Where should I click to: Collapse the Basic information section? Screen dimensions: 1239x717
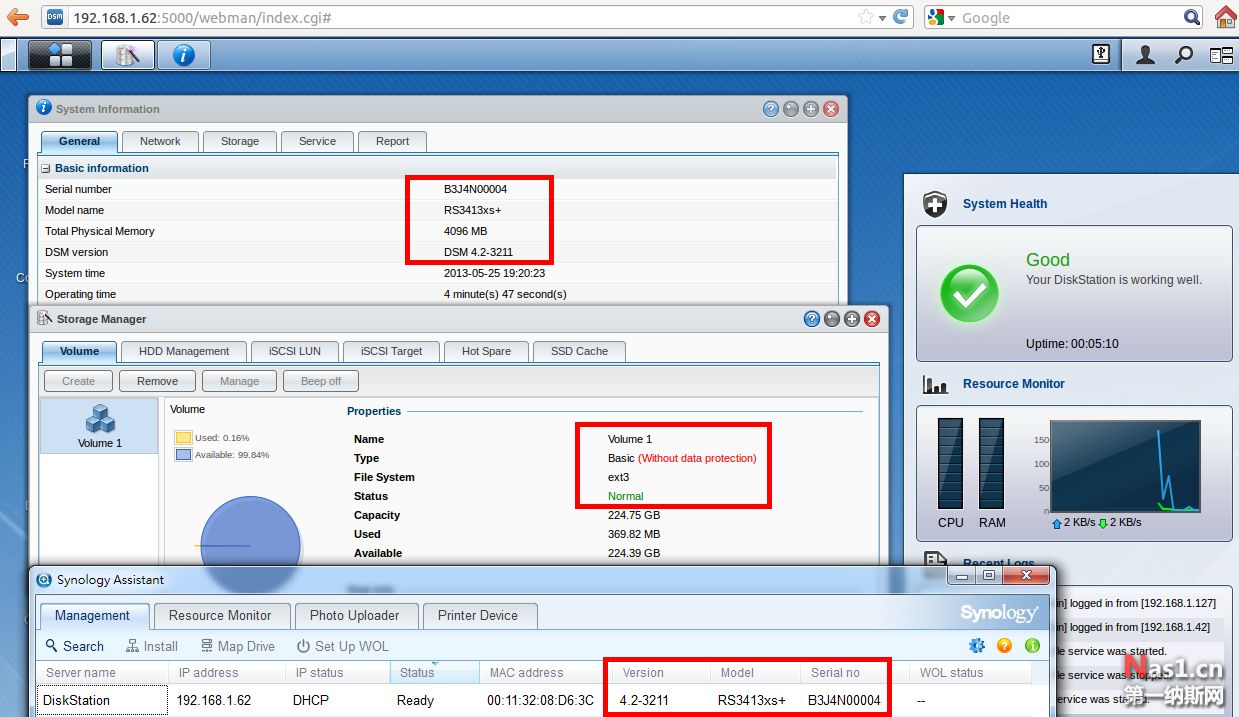pyautogui.click(x=46, y=168)
